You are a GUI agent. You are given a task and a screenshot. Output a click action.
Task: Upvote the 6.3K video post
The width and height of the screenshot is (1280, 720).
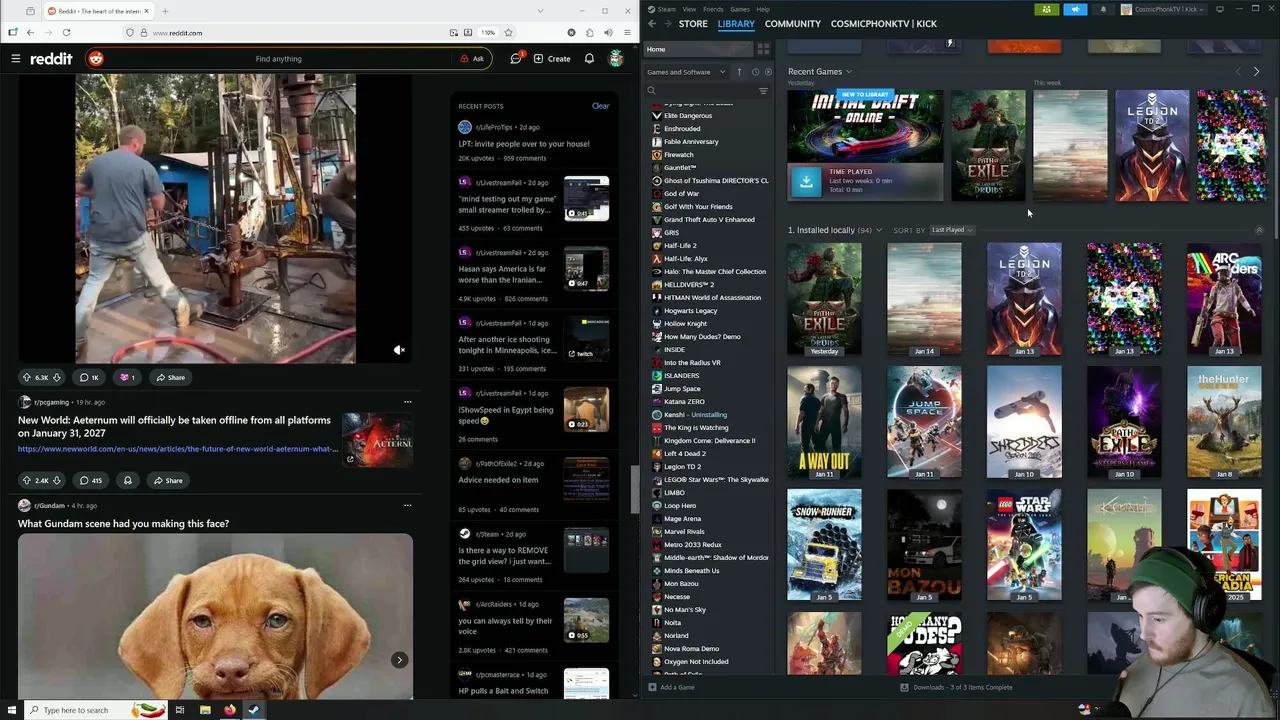tap(27, 377)
